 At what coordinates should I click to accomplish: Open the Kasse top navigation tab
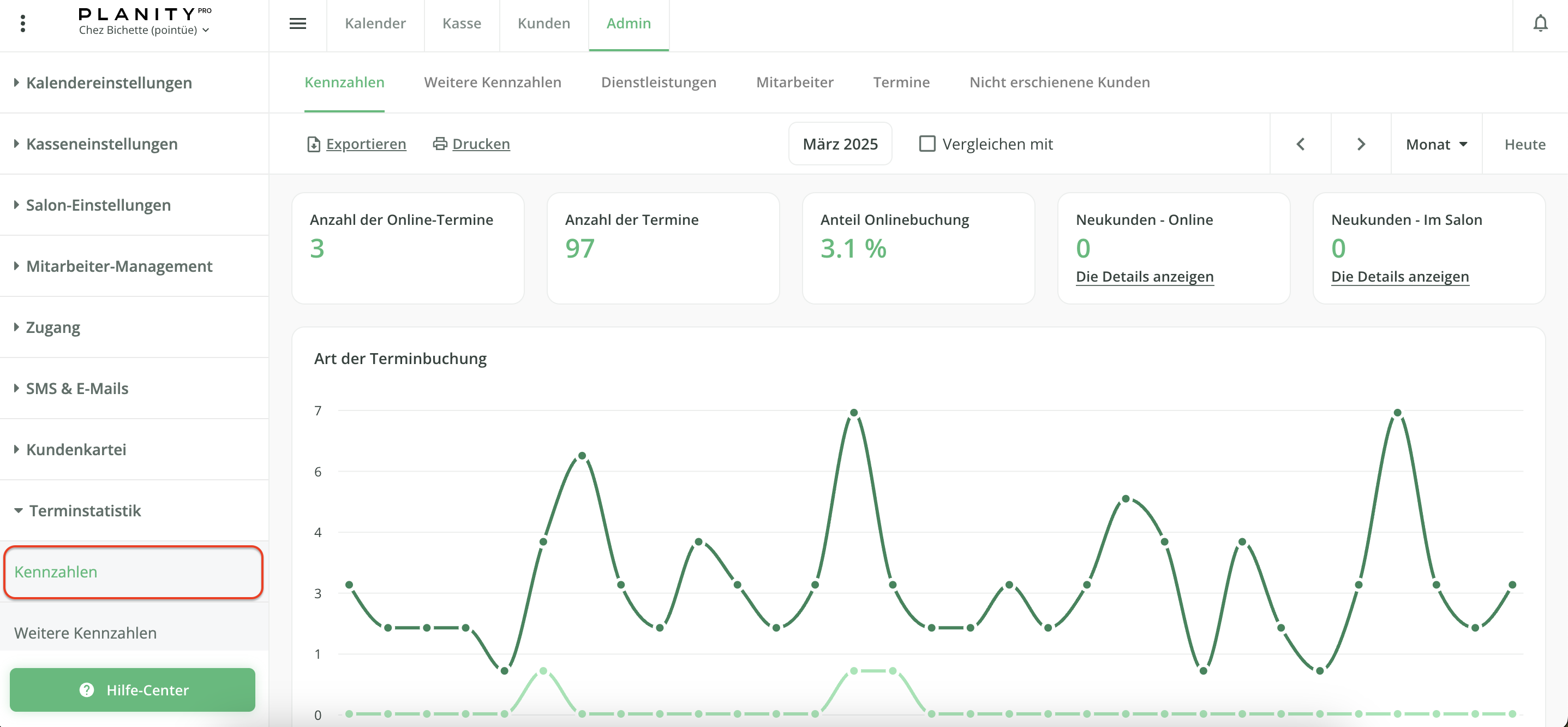(462, 24)
